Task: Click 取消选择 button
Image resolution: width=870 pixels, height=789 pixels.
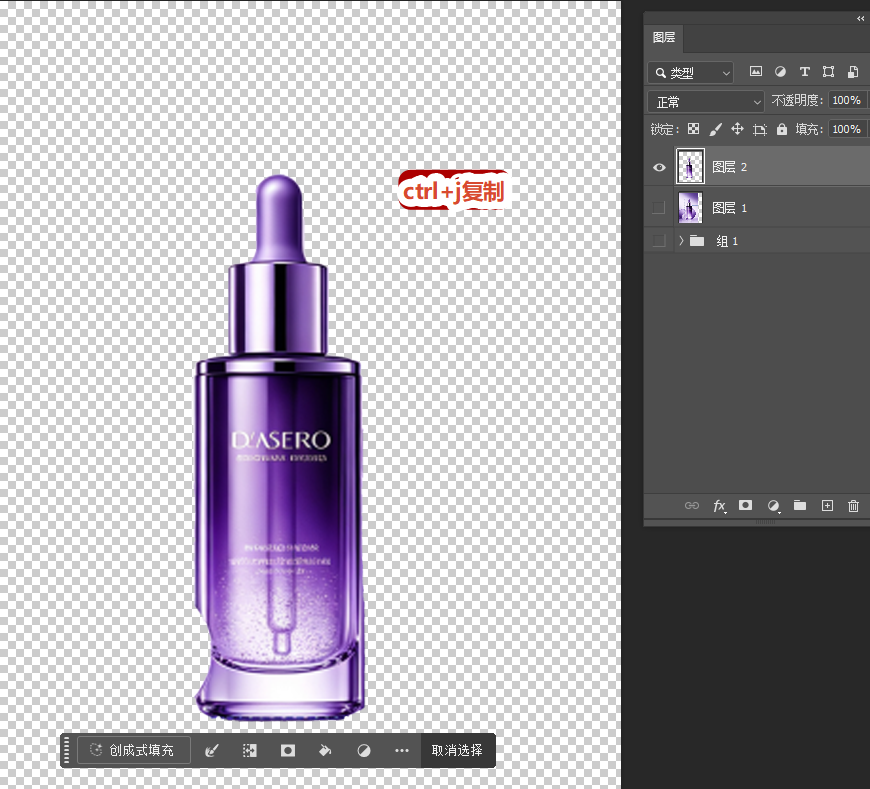Action: [457, 751]
